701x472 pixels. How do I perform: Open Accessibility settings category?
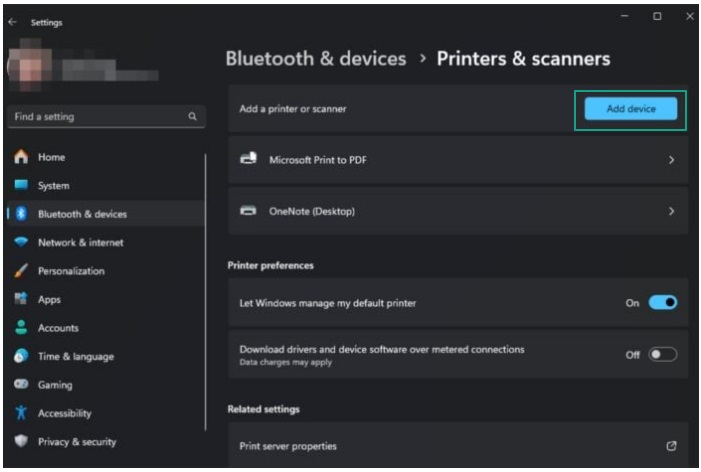64,413
